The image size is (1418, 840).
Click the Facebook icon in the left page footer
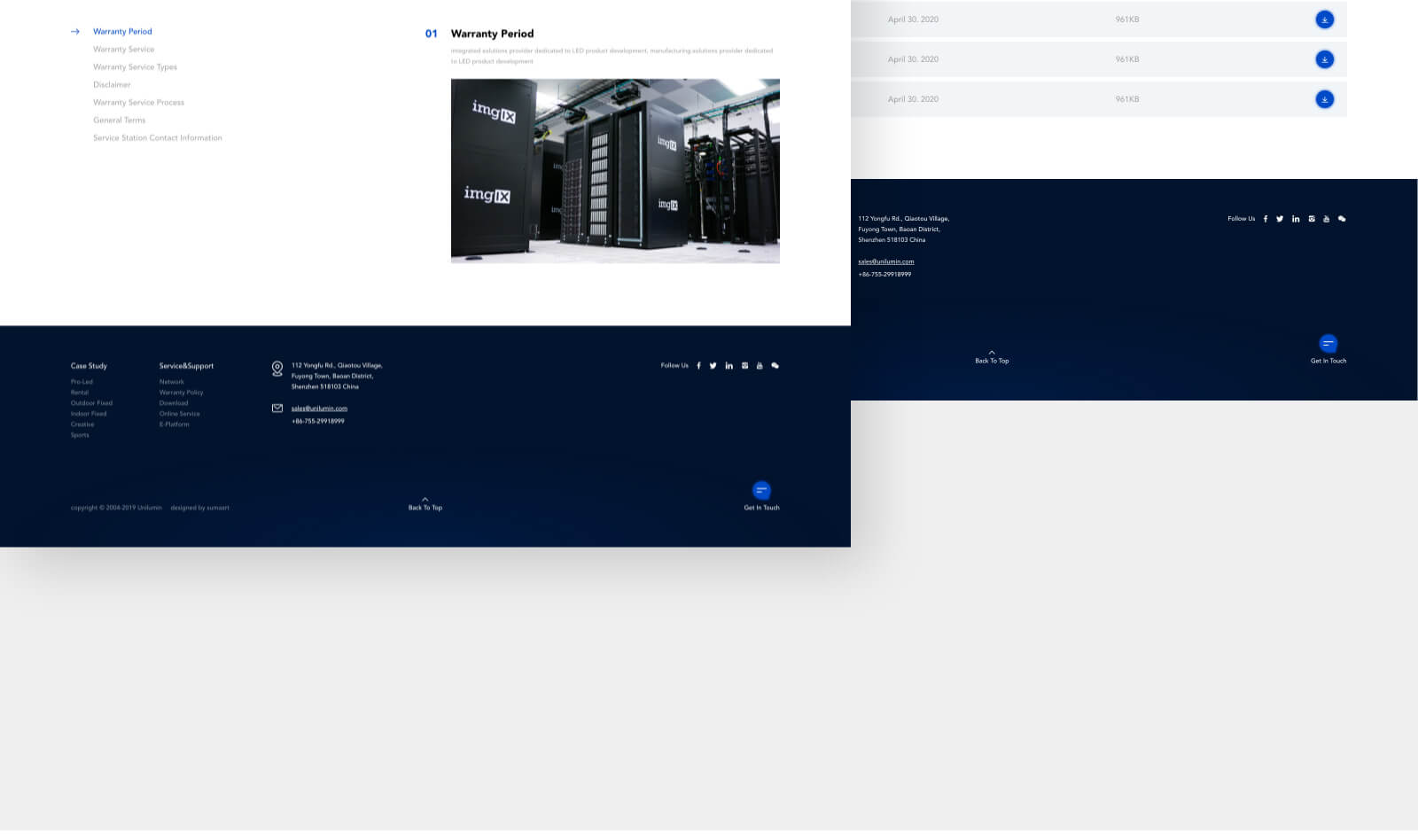click(698, 366)
